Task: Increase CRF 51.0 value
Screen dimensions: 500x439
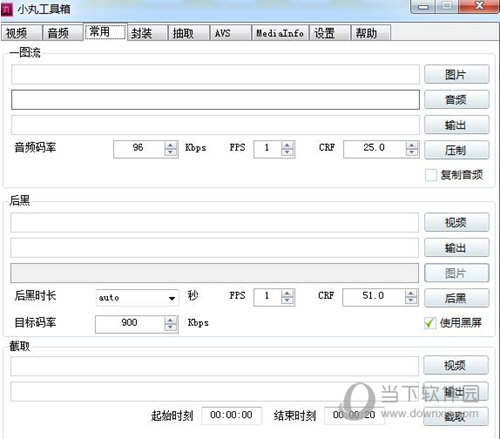Action: coord(411,293)
